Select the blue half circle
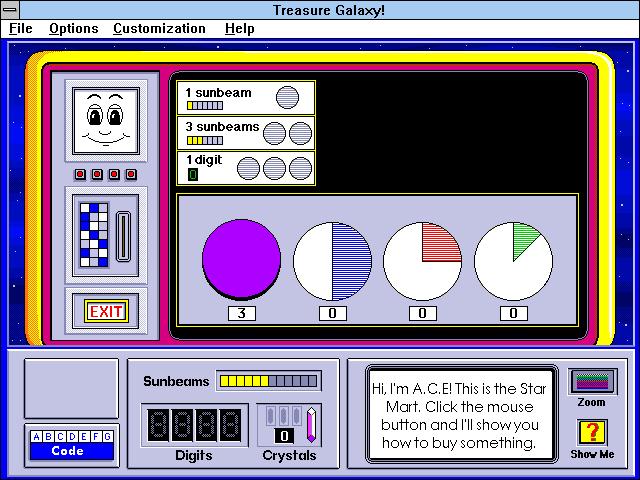This screenshot has height=480, width=640. (x=332, y=261)
